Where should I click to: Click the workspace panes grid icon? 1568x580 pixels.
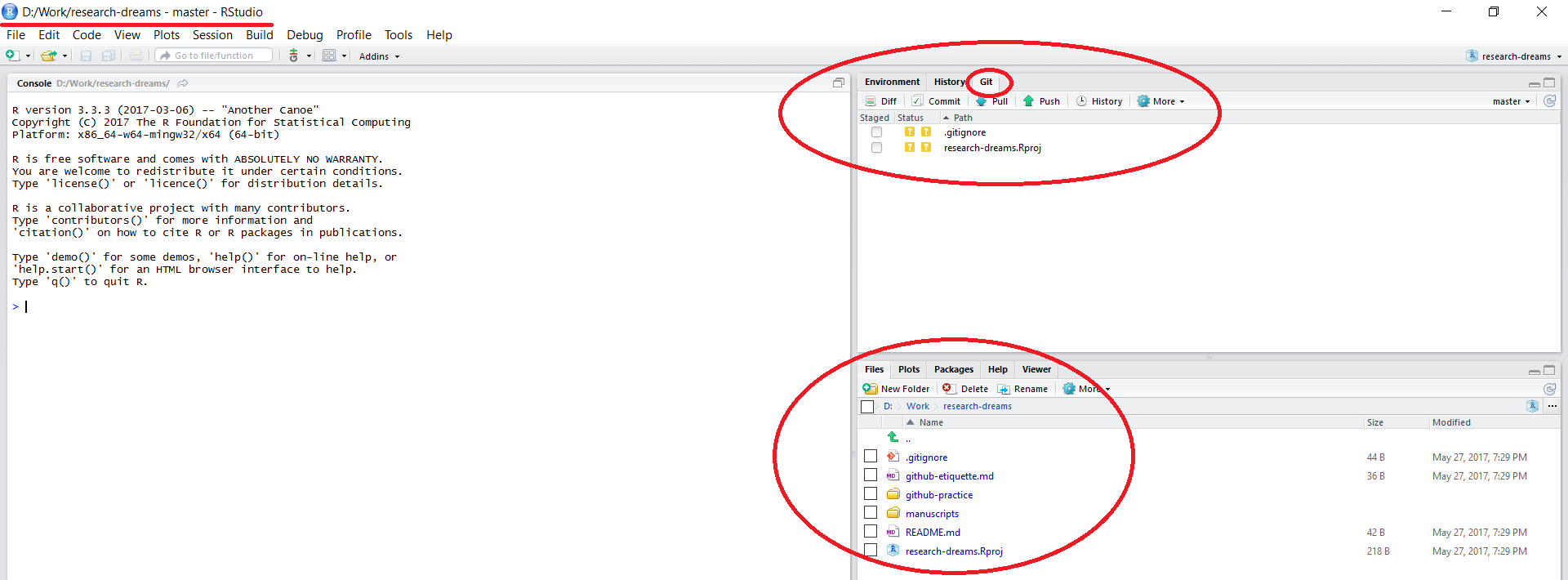pos(329,56)
